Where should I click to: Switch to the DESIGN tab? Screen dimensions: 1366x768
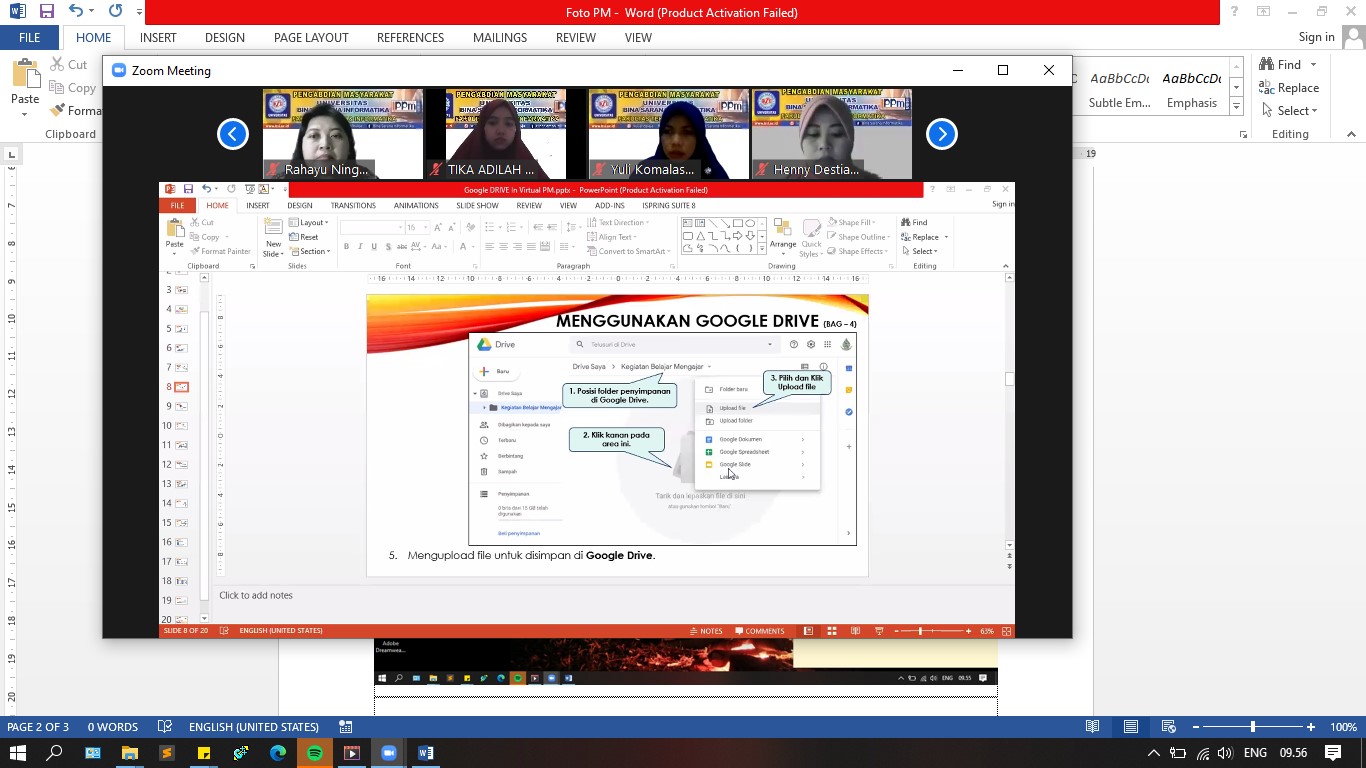click(x=225, y=37)
